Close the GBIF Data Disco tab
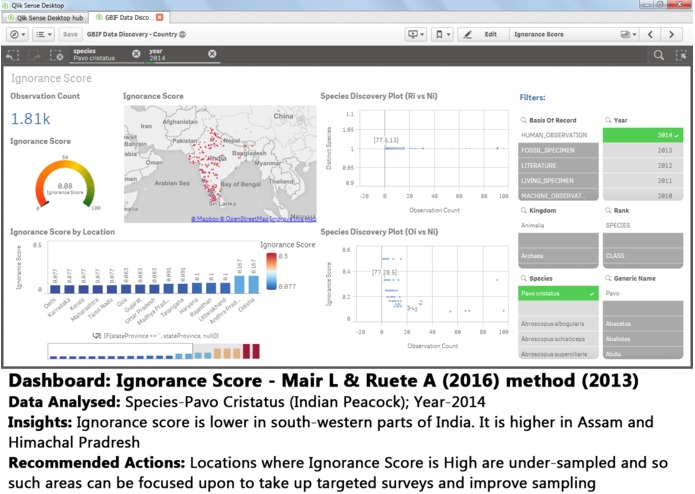695x494 pixels. 160,17
